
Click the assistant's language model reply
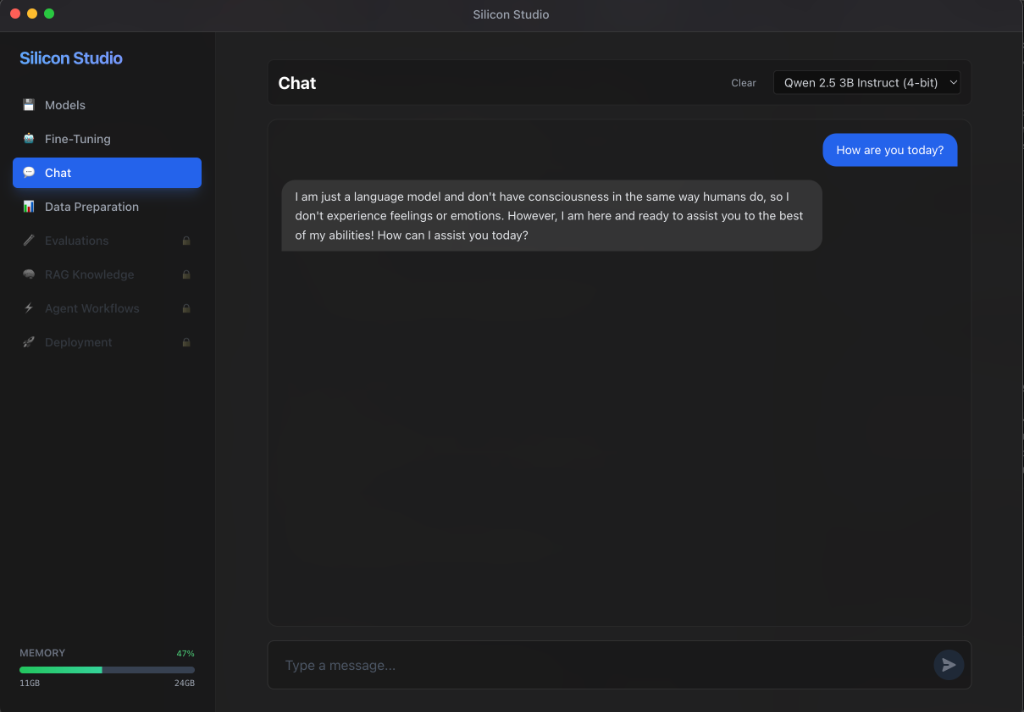551,216
